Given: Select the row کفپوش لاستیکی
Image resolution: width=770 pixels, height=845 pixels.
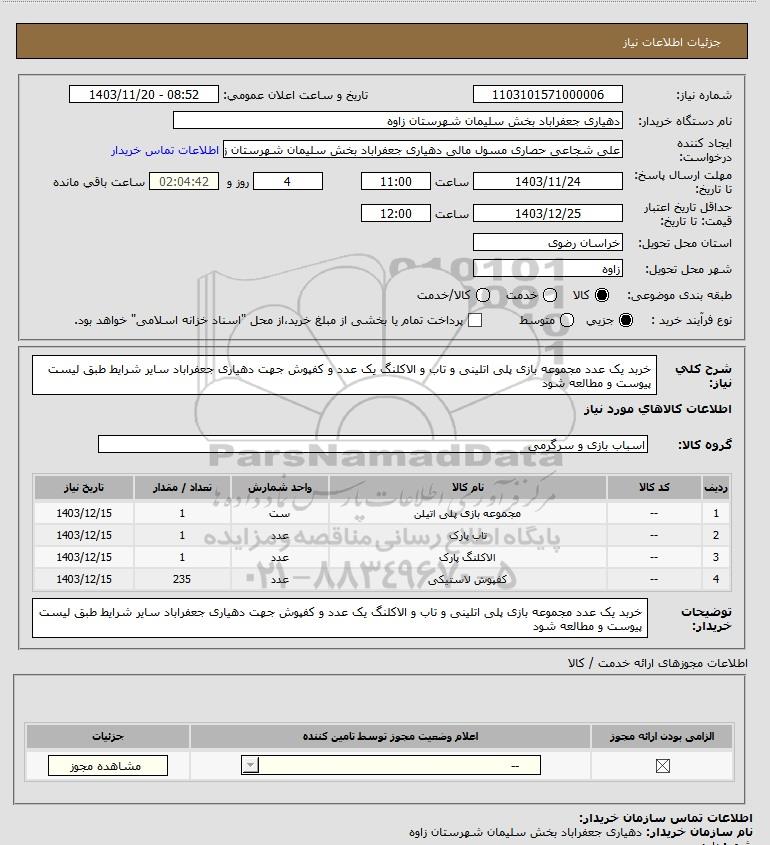Looking at the screenshot, I should (x=382, y=579).
